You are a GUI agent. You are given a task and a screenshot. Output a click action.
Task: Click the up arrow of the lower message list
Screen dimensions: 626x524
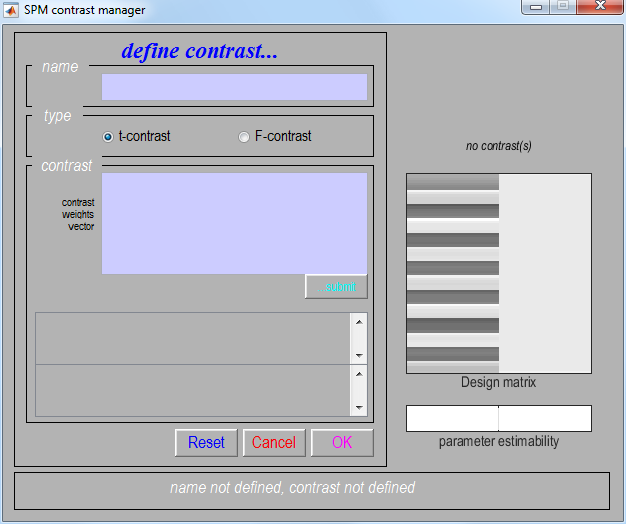pos(359,373)
